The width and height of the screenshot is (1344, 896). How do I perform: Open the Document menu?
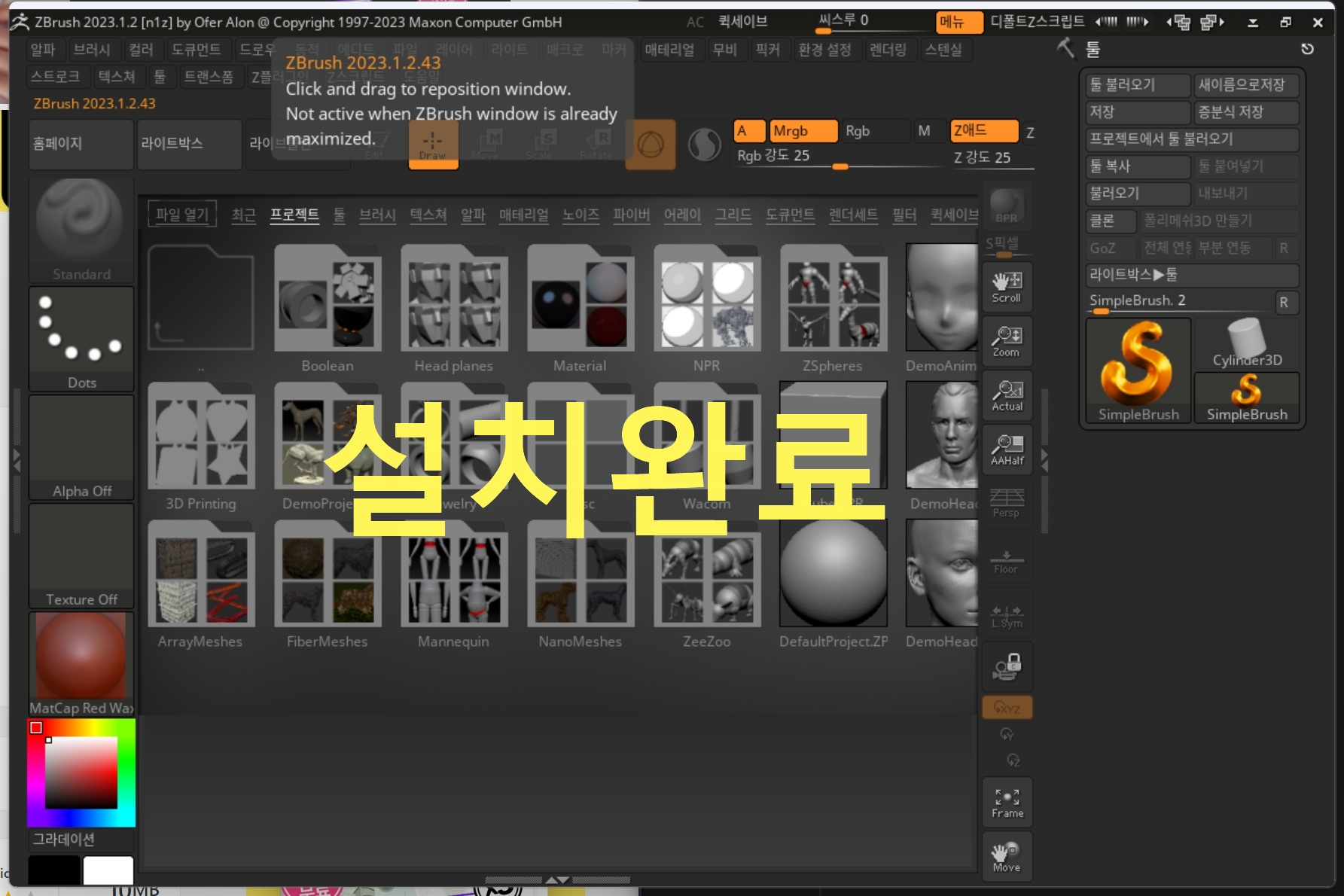coord(196,50)
